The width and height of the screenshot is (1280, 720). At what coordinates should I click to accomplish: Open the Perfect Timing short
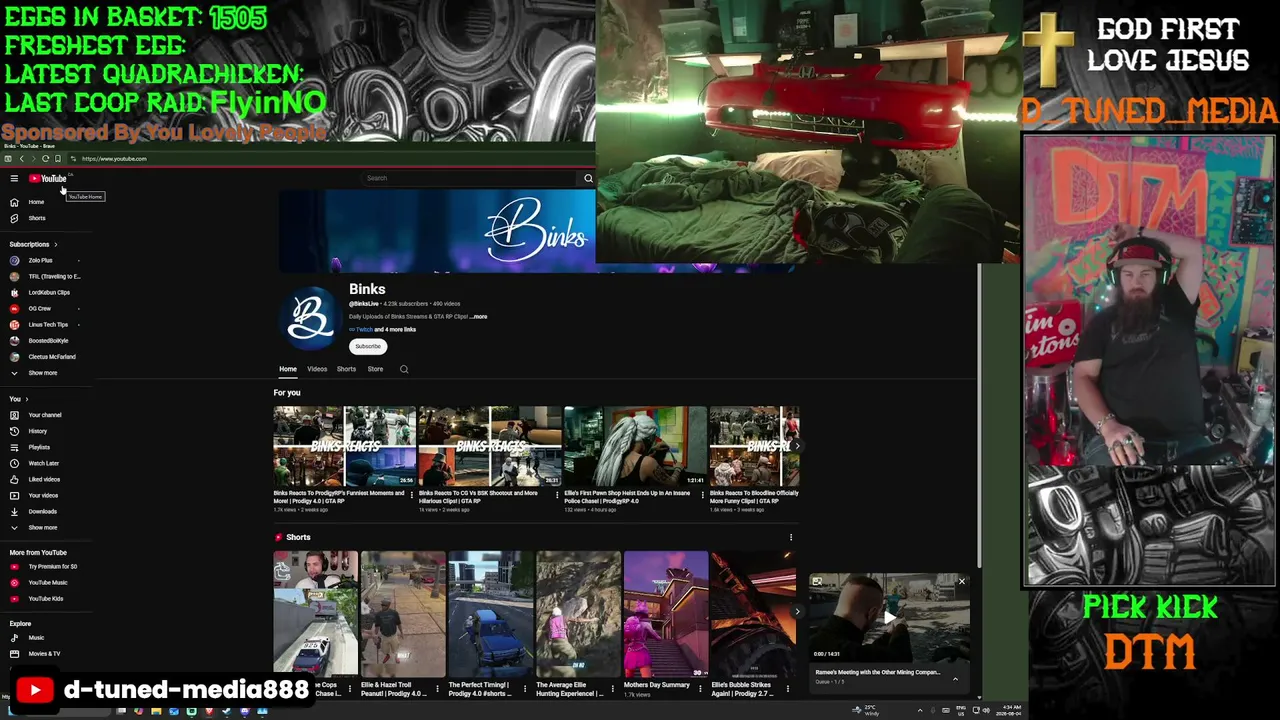click(490, 613)
